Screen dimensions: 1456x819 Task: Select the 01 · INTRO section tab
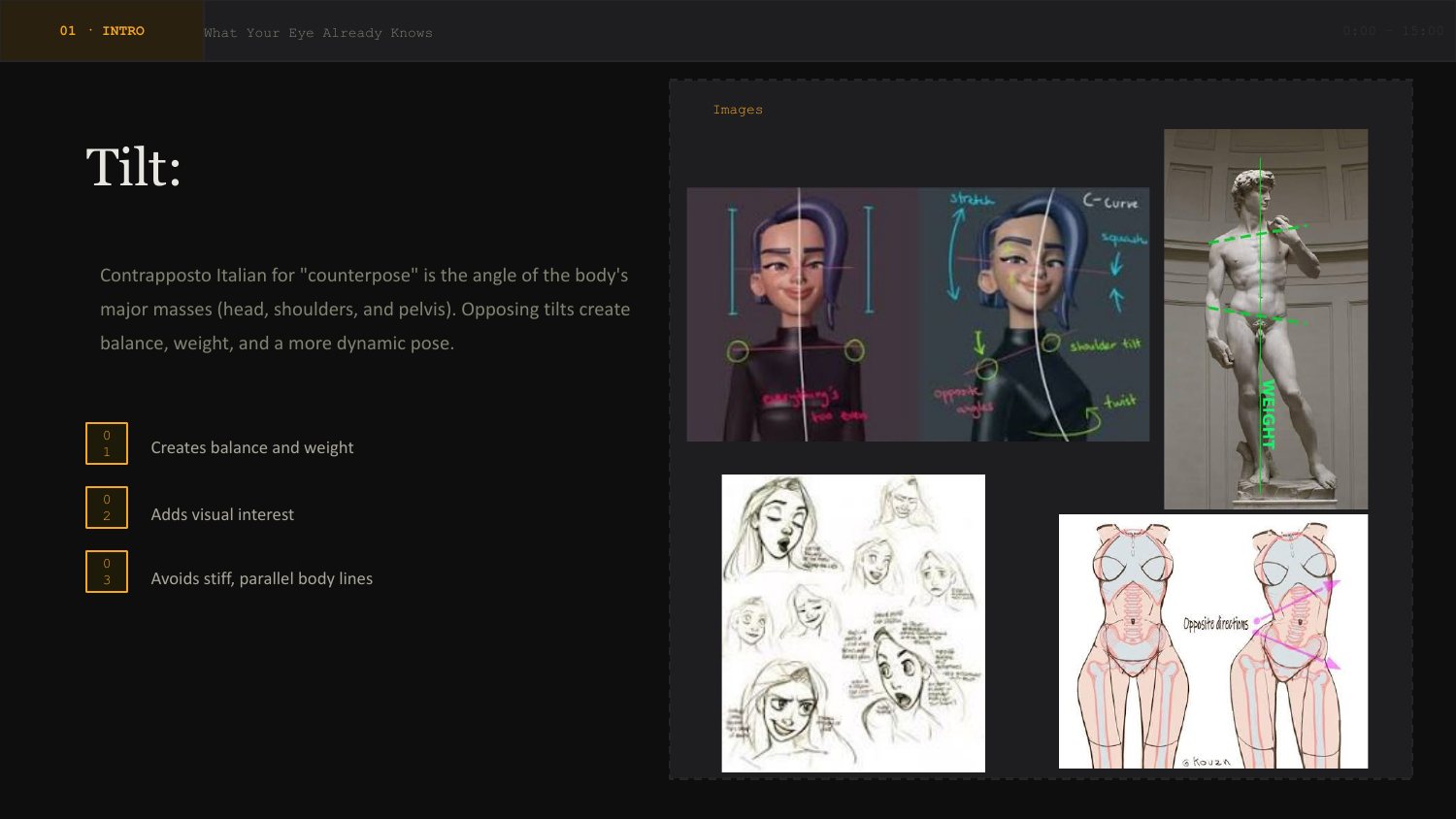click(x=102, y=31)
